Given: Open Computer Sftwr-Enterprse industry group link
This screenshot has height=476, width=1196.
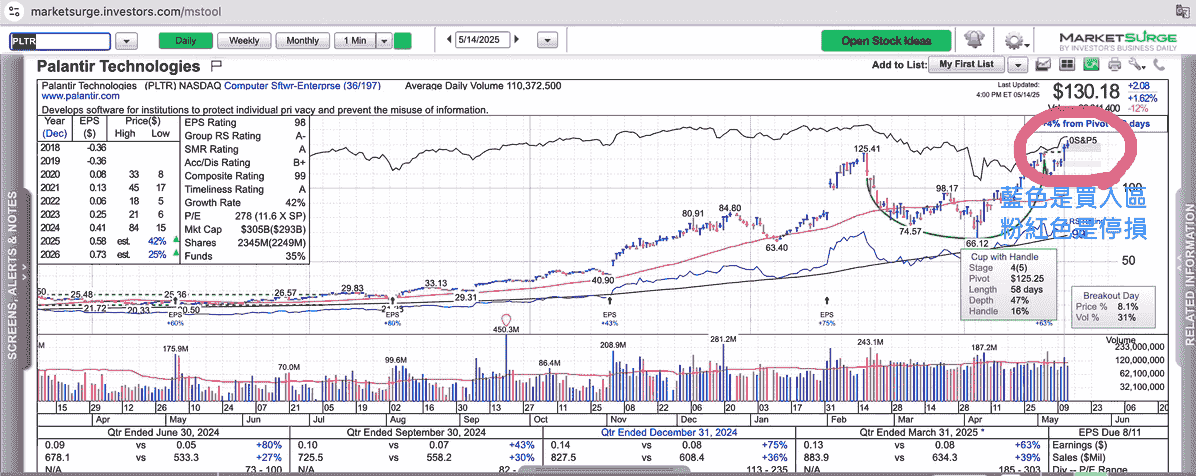Looking at the screenshot, I should tap(302, 86).
